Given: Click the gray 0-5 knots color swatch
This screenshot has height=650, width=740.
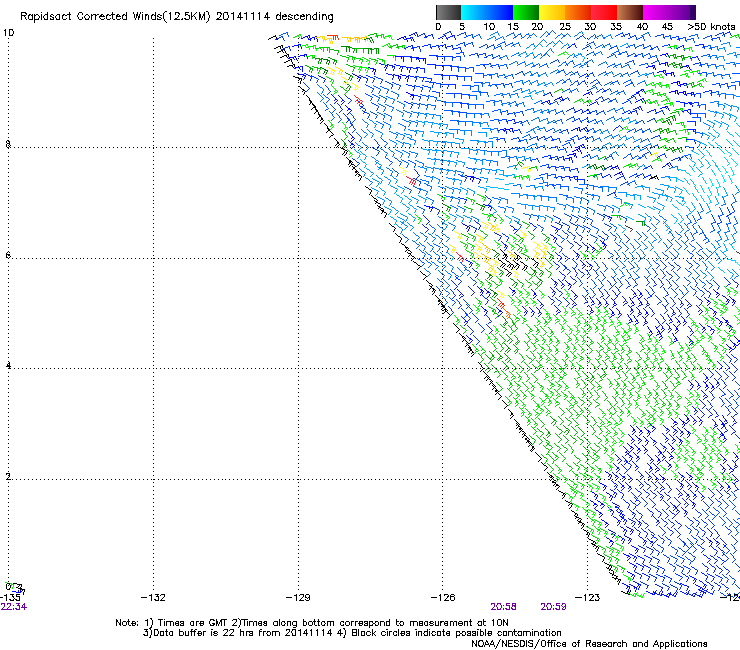Looking at the screenshot, I should 448,12.
